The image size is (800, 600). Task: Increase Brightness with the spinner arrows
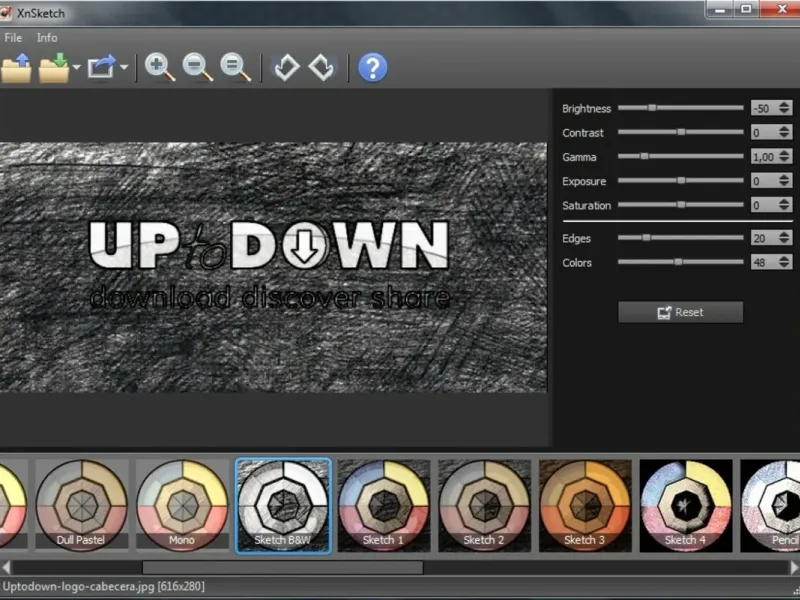point(785,105)
